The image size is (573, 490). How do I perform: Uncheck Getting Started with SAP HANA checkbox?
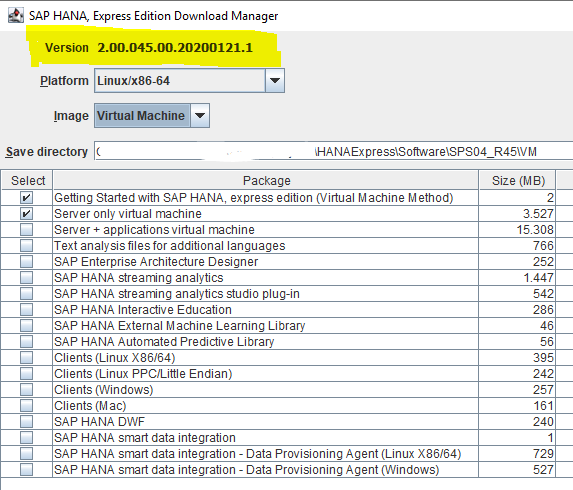[x=26, y=198]
